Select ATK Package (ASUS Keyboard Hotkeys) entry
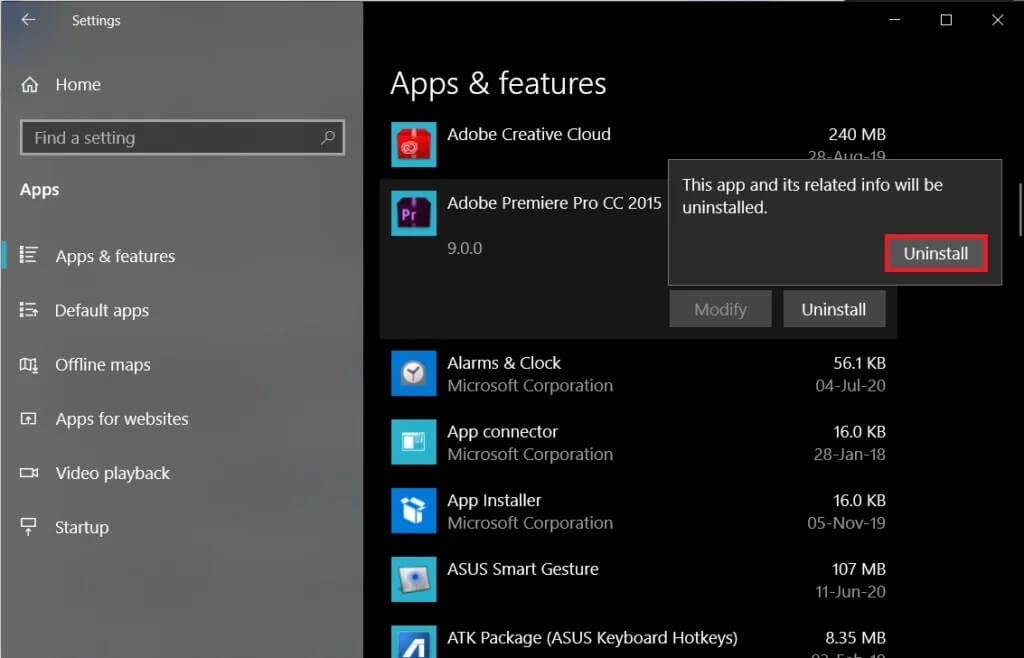This screenshot has width=1024, height=658. tap(592, 637)
